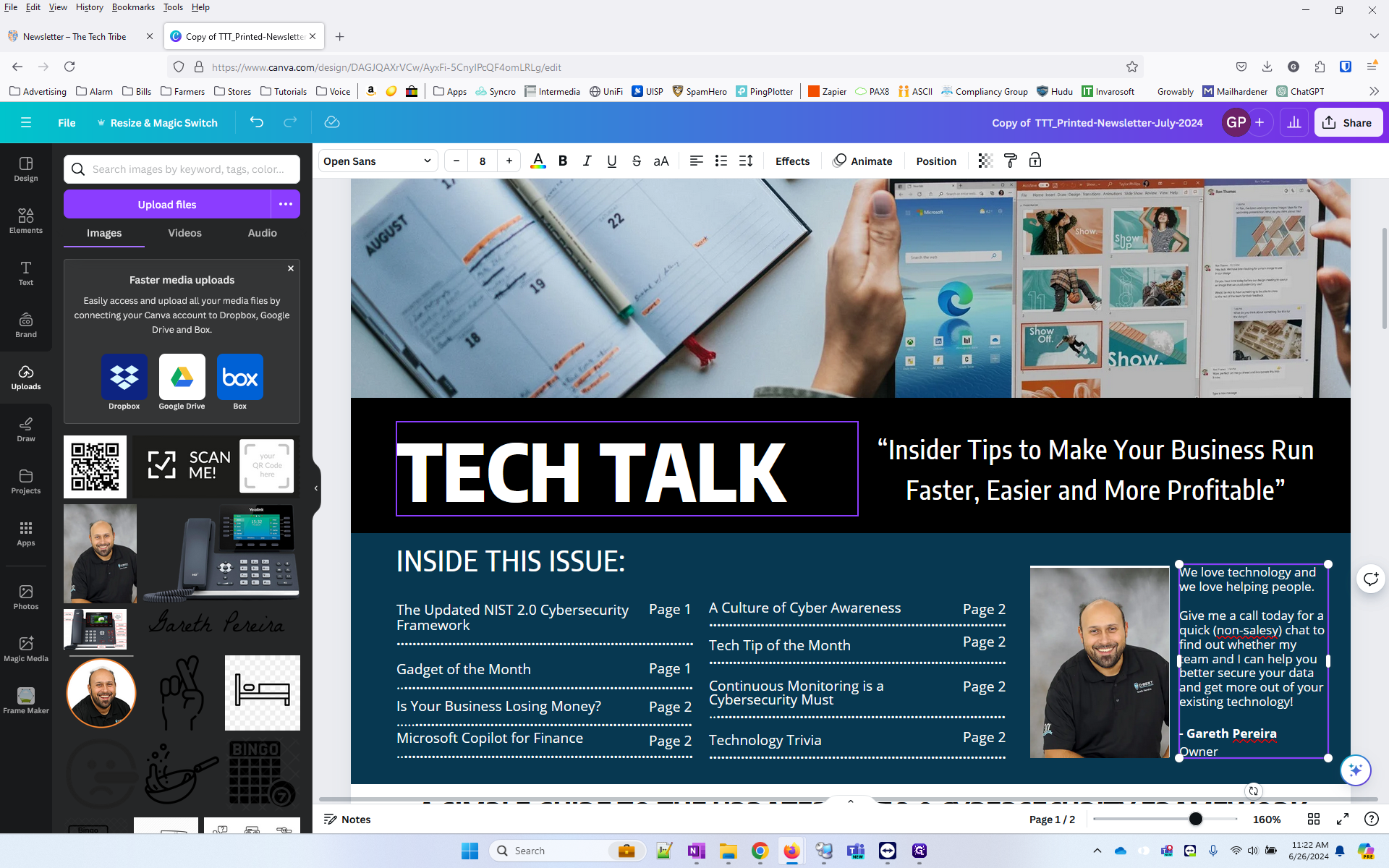Open the Apps panel in Canva sidebar

point(26,534)
